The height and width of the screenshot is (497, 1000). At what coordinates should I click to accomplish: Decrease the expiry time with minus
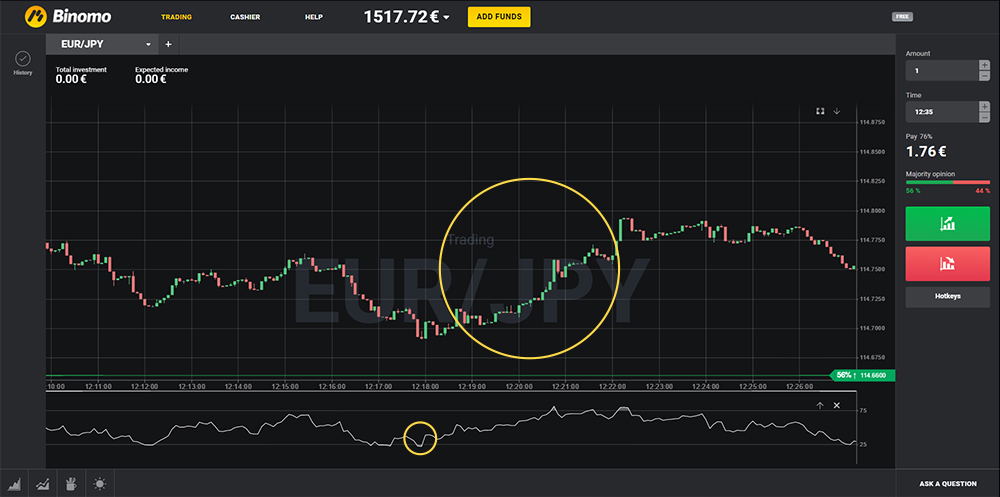point(984,117)
